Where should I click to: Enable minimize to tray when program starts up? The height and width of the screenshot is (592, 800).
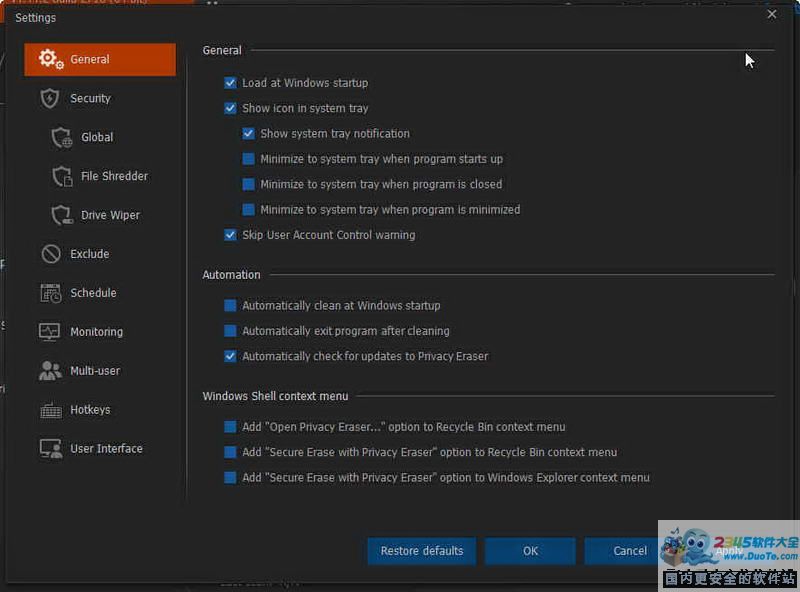coord(248,159)
